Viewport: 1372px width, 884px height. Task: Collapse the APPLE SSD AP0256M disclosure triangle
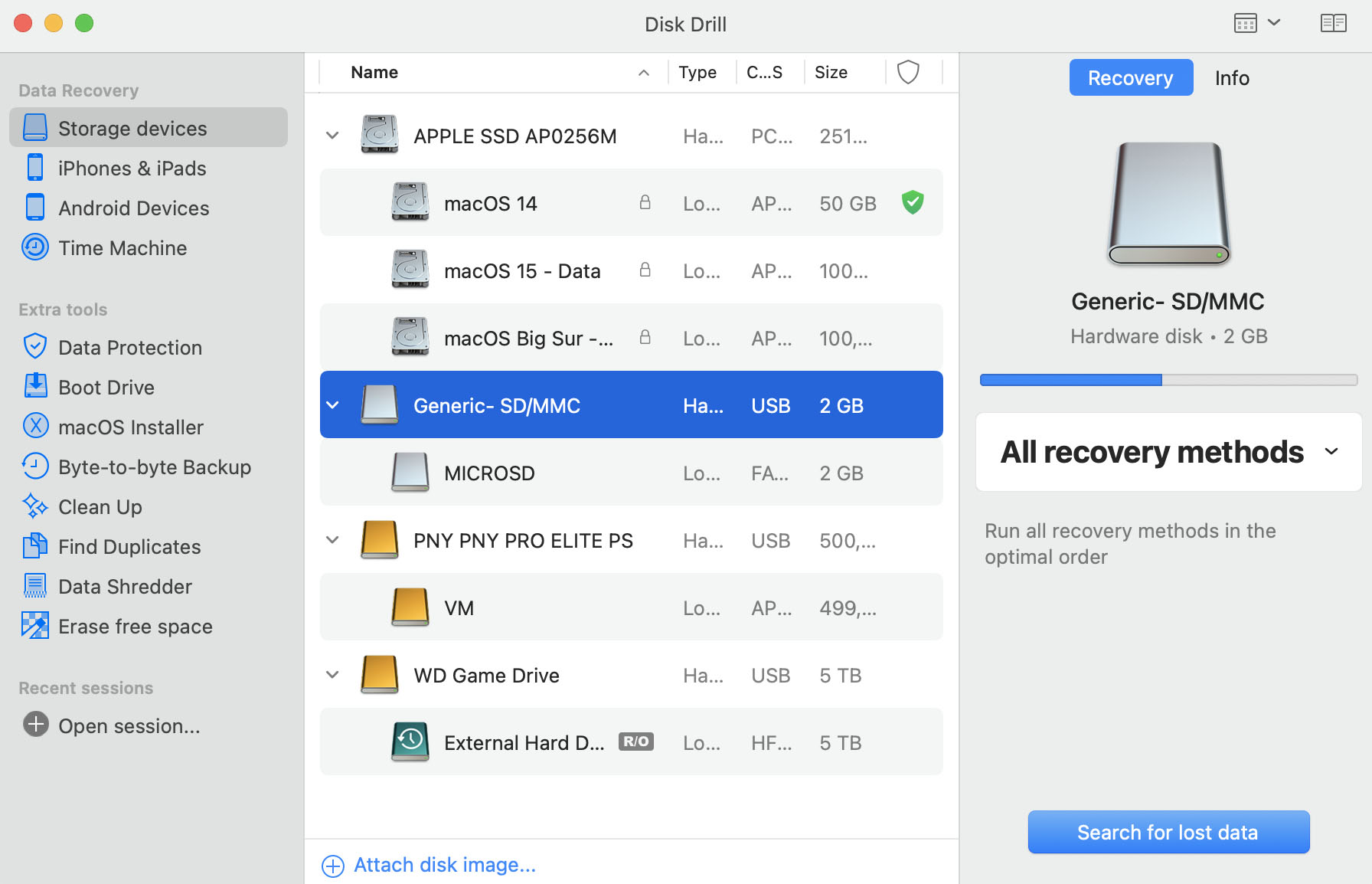[x=332, y=135]
